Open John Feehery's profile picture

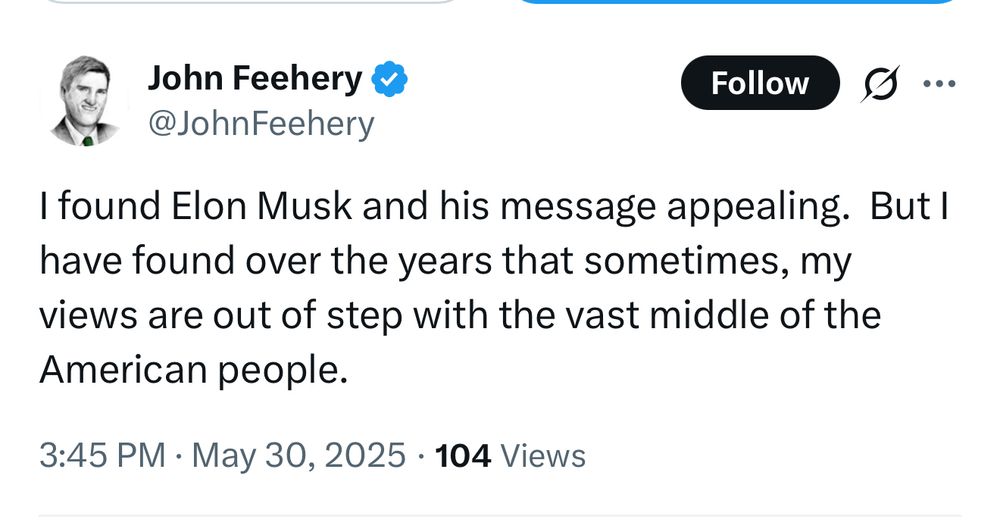click(82, 102)
